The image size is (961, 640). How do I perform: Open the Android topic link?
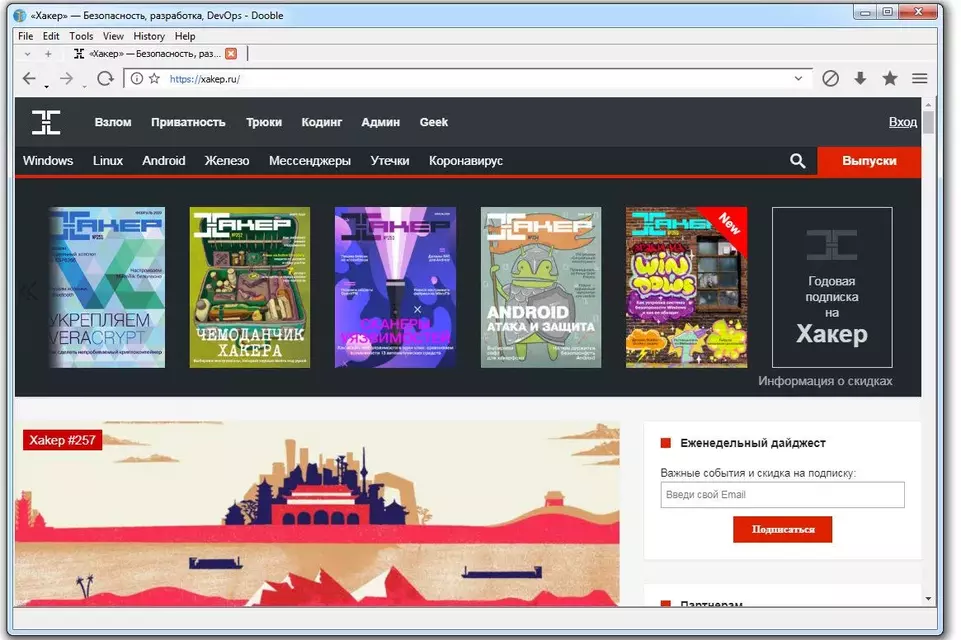(164, 161)
